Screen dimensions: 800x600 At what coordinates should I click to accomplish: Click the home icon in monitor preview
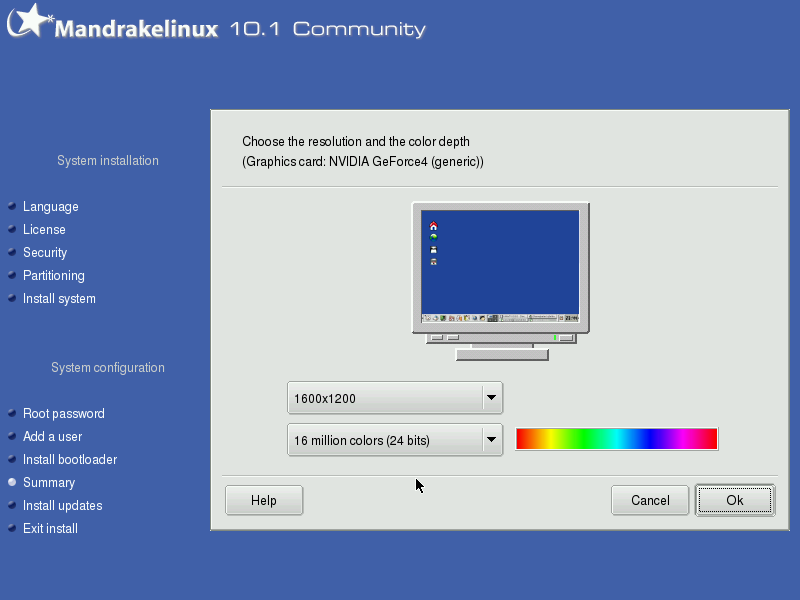pyautogui.click(x=434, y=226)
